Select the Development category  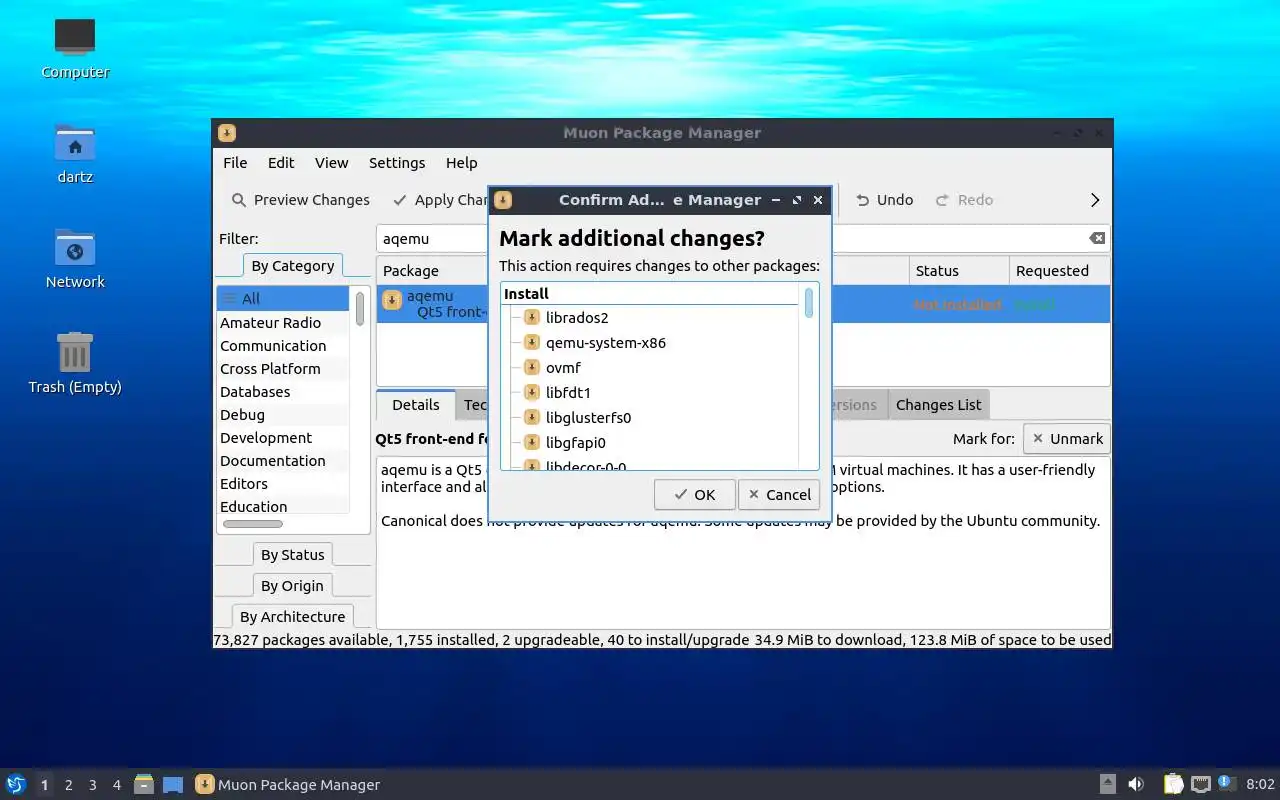click(283, 438)
